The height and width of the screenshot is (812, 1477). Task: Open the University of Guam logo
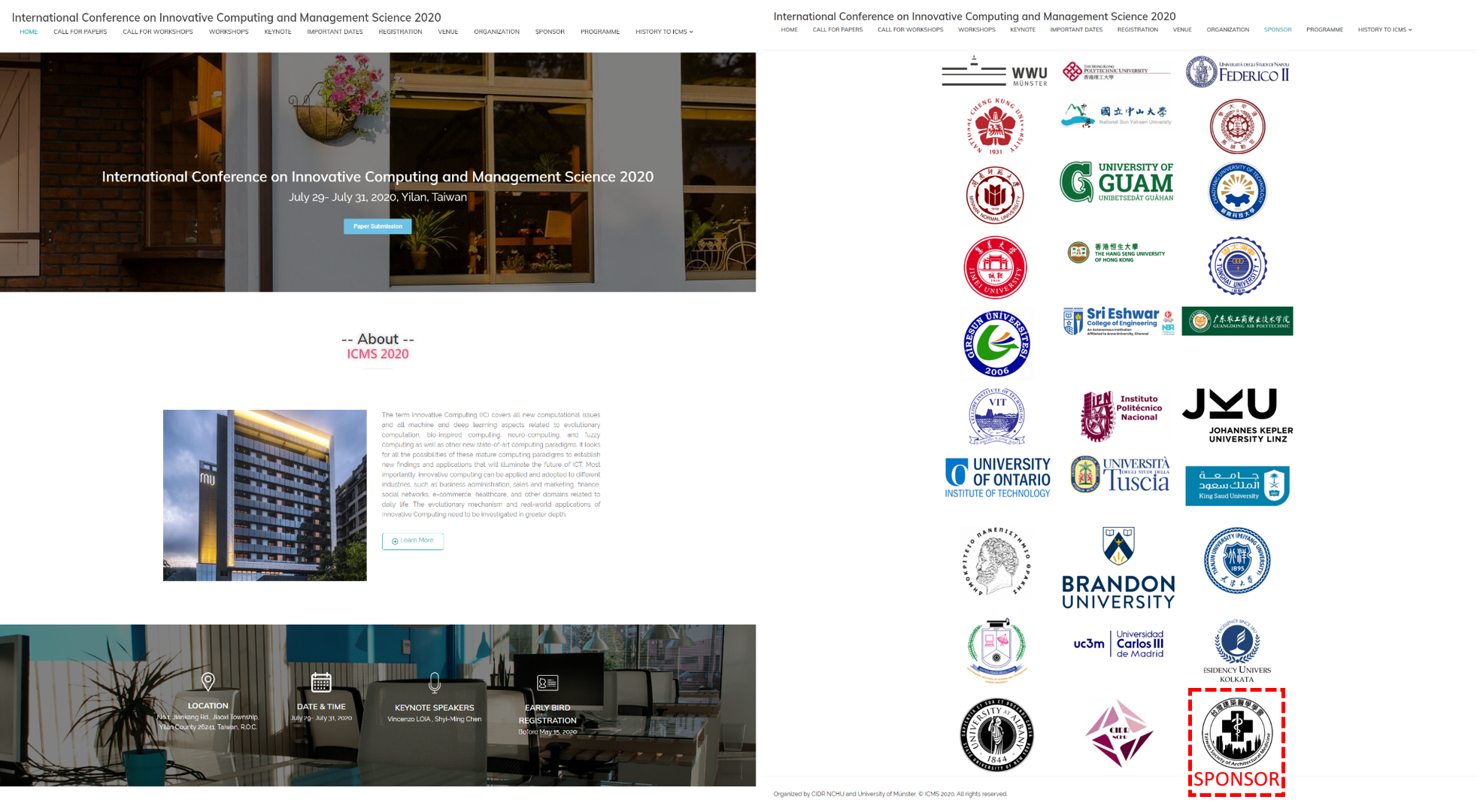tap(1117, 183)
